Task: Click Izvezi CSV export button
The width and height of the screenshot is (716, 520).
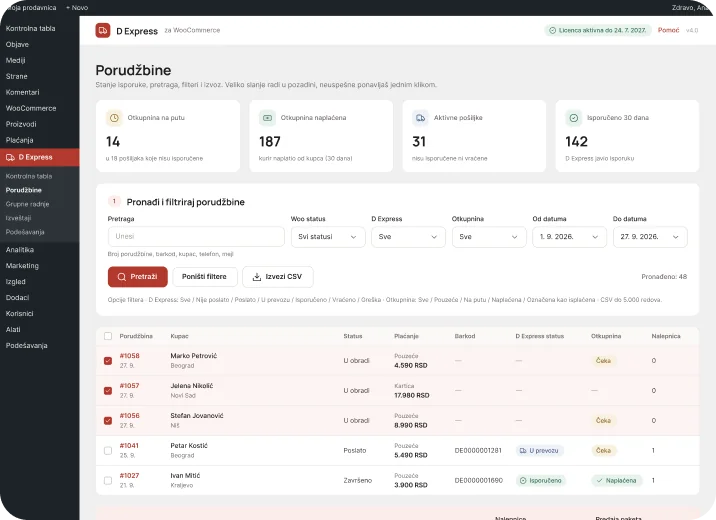Action: [278, 277]
